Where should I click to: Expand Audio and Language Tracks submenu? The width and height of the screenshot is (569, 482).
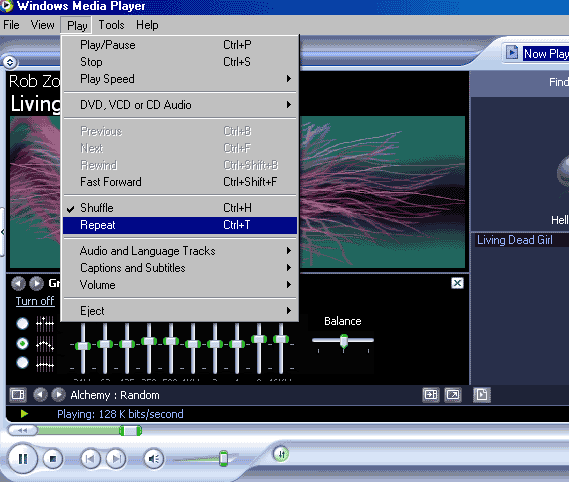tap(180, 251)
